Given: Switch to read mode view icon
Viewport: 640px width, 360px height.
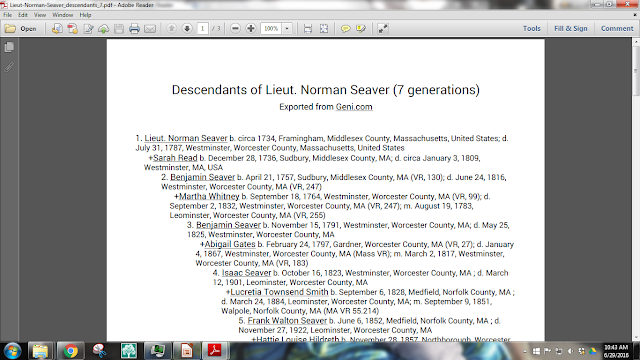Looking at the screenshot, I should [383, 29].
